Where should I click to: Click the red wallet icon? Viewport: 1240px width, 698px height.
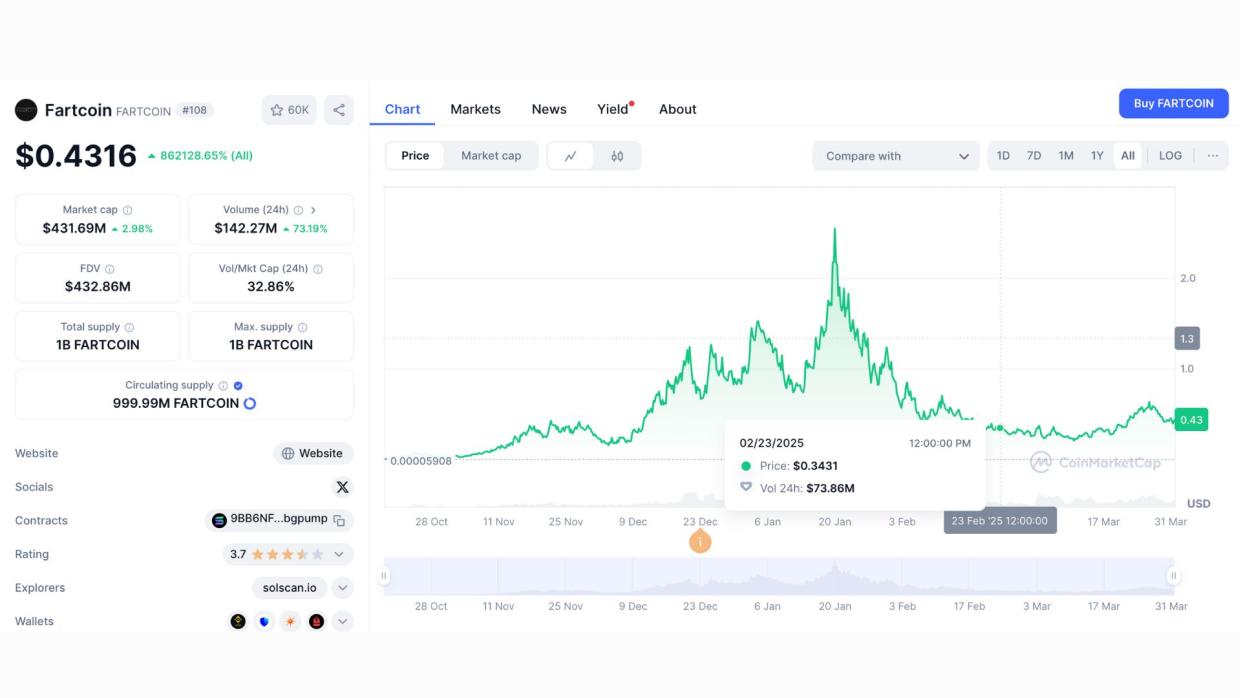point(316,621)
